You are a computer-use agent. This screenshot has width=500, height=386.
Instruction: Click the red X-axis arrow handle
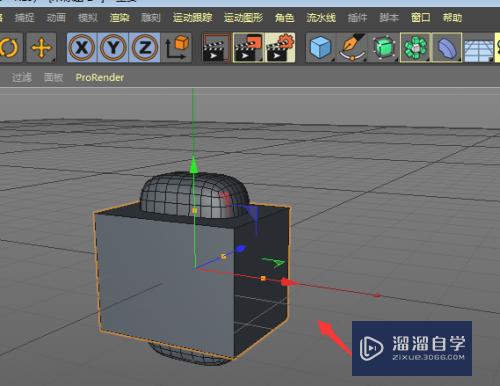pos(289,282)
